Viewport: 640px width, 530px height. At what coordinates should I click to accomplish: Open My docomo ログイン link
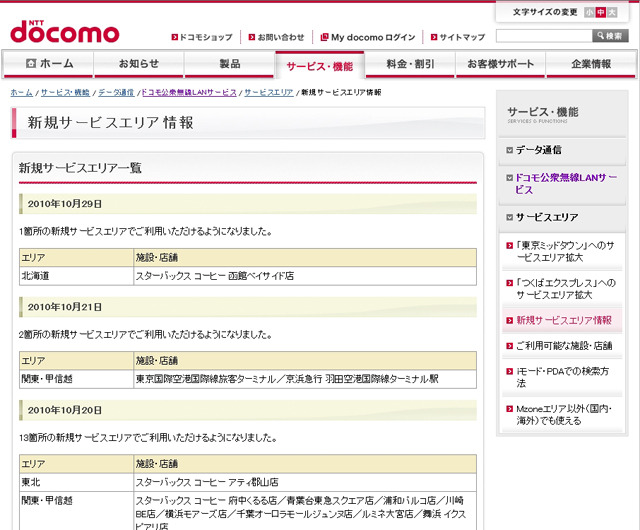tap(373, 37)
